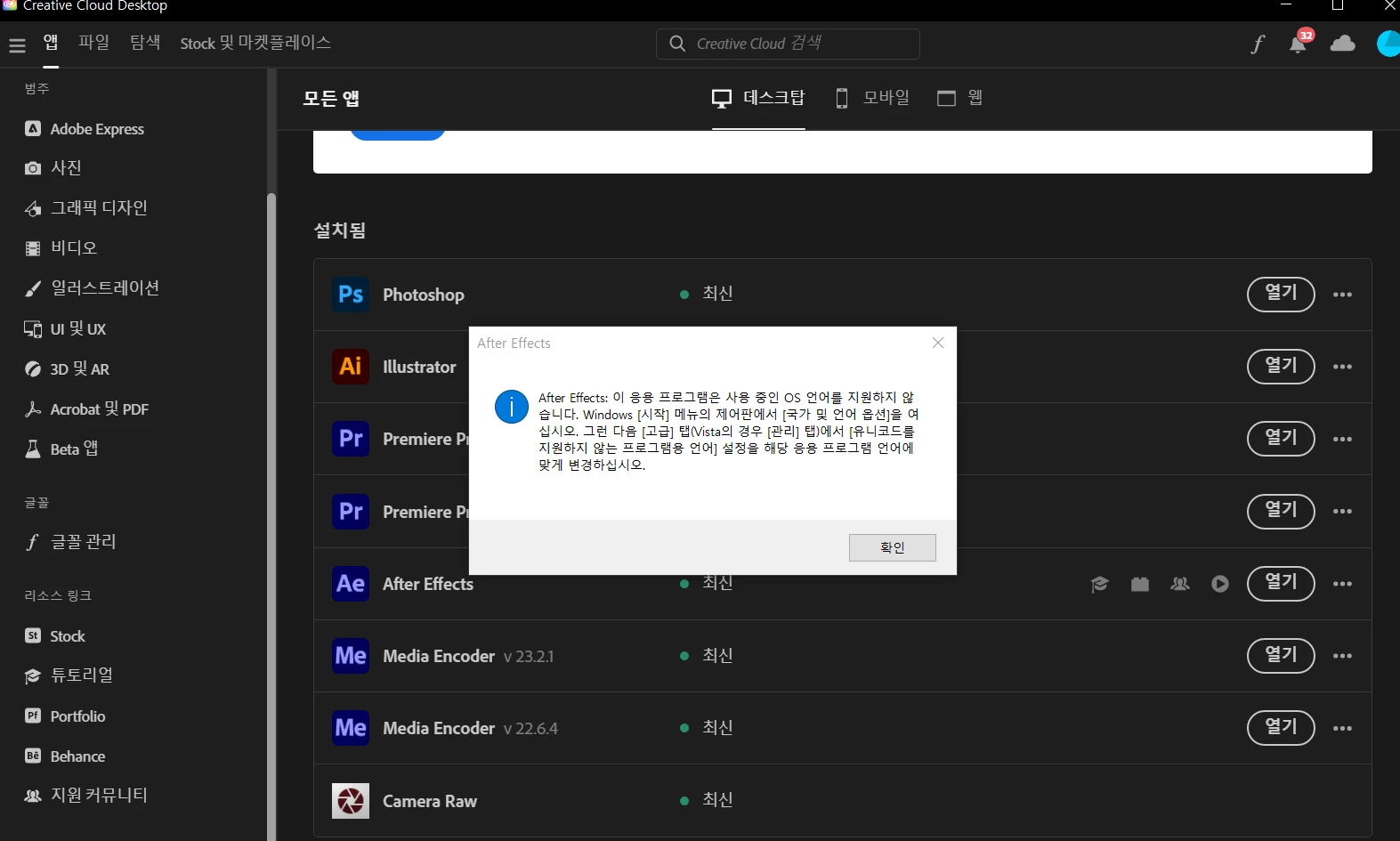The height and width of the screenshot is (841, 1400).
Task: Open second Premiere Pro more options ellipsis
Action: pyautogui.click(x=1342, y=511)
